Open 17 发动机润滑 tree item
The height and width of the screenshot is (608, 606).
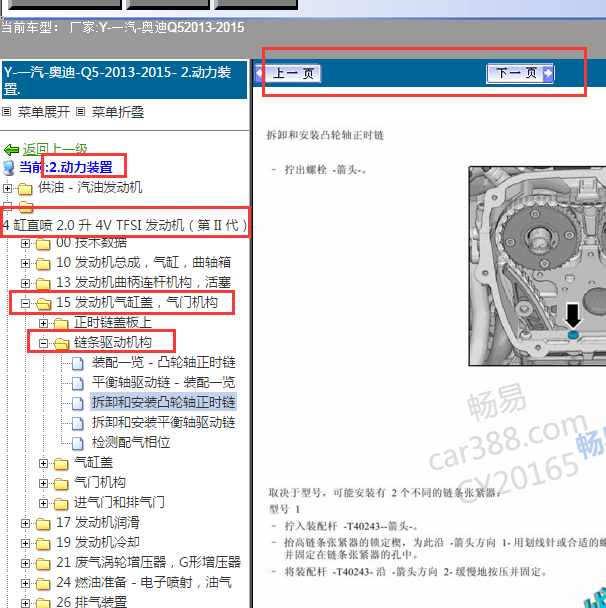98,522
